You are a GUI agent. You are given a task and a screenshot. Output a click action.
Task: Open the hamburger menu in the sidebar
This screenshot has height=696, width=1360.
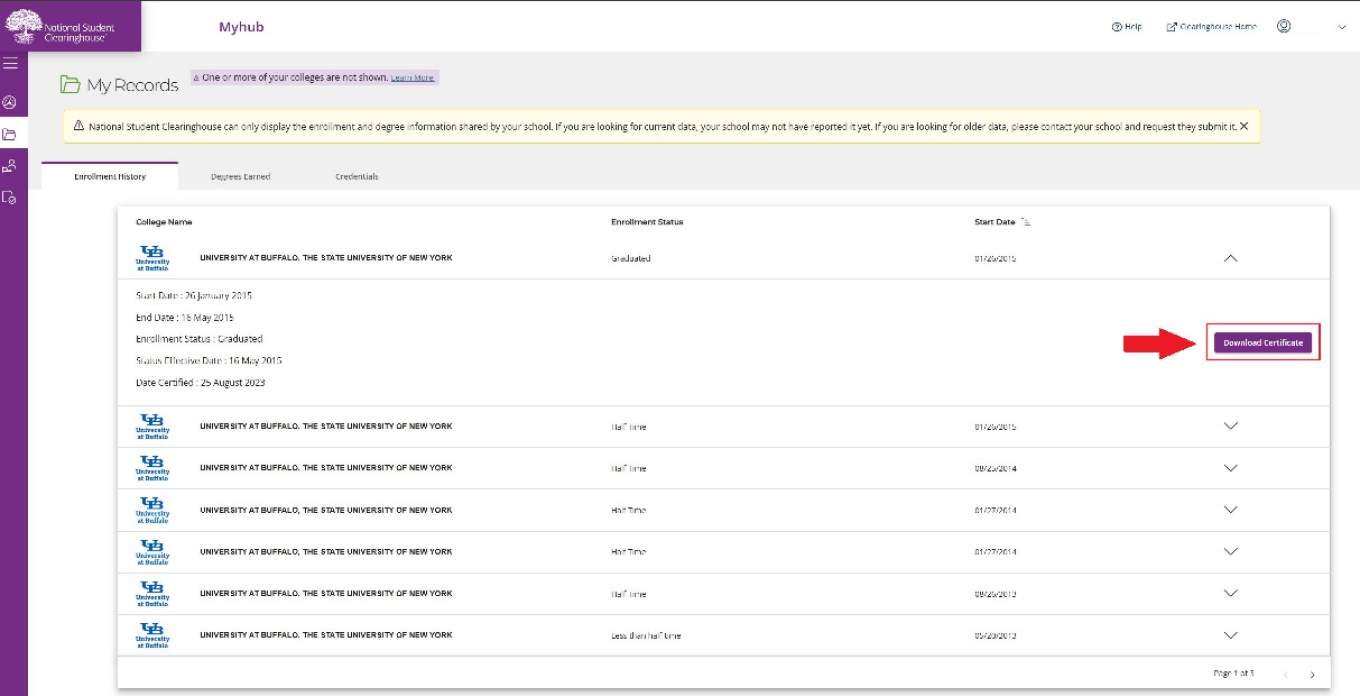10,64
